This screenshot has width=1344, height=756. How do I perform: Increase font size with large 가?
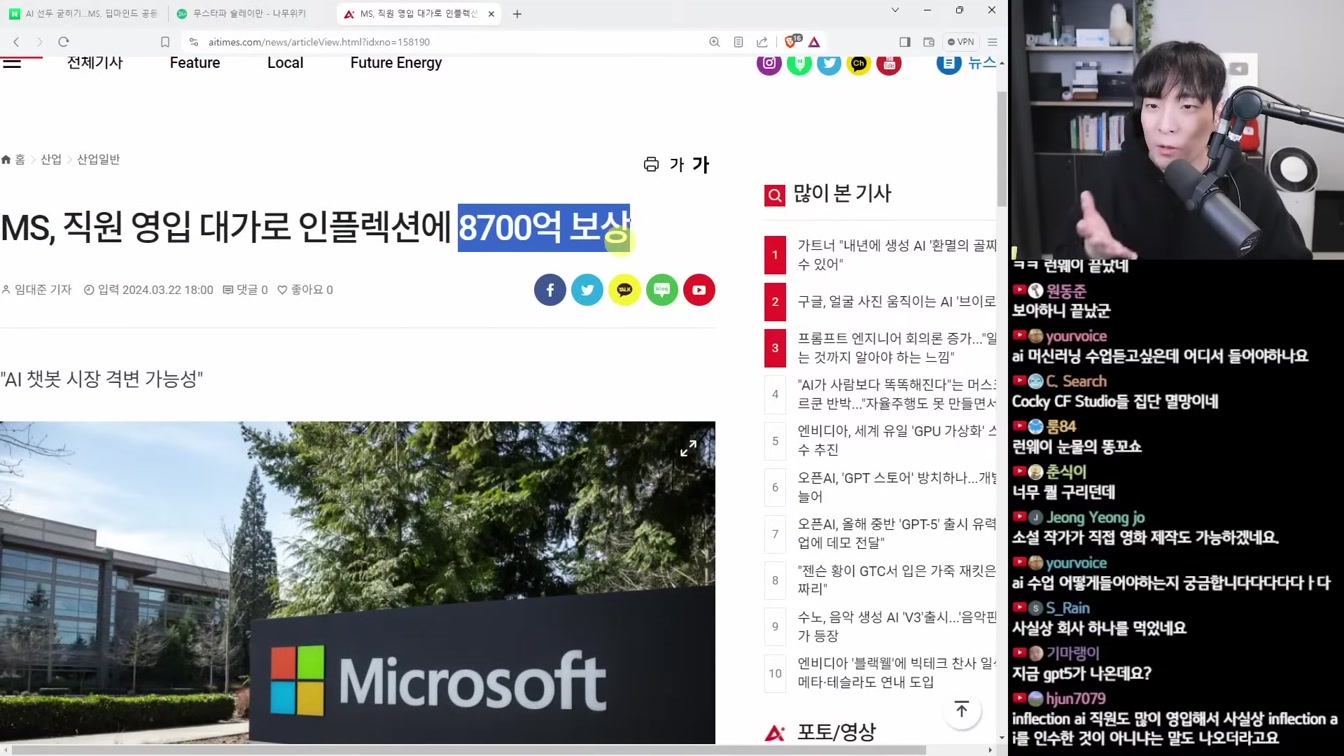(x=700, y=165)
